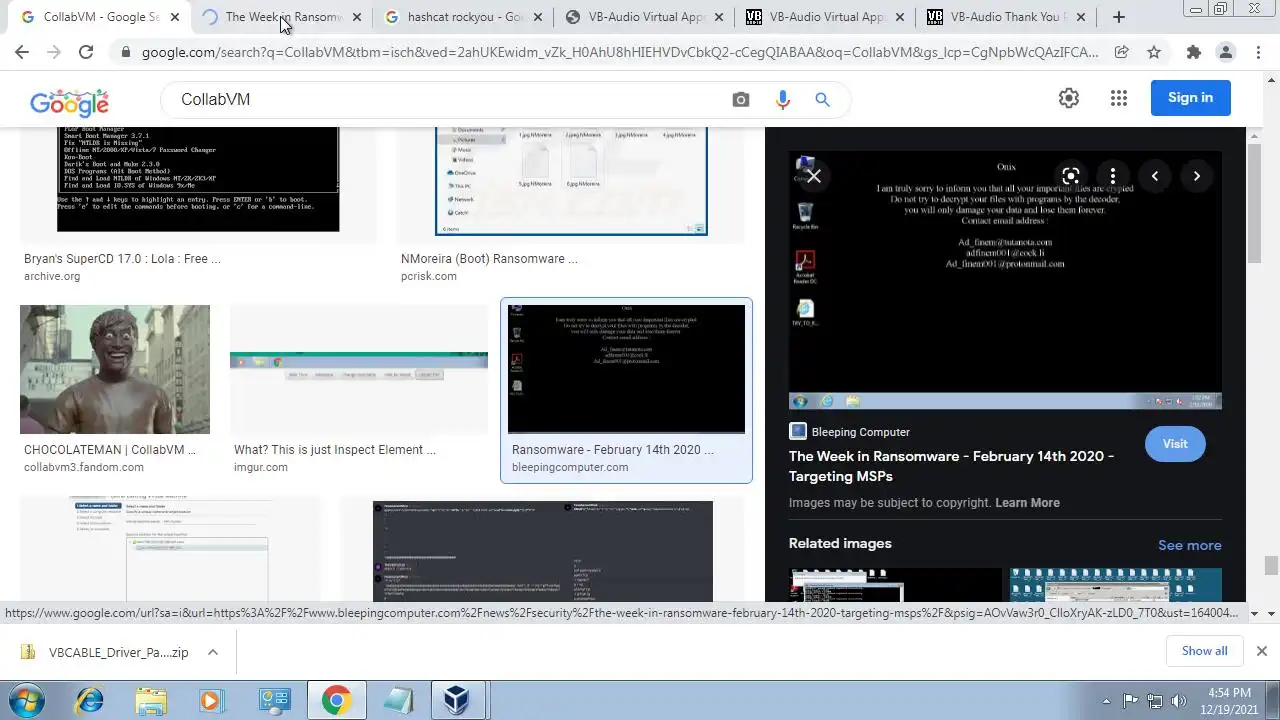Click the address bar URL
Viewport: 1280px width, 720px height.
tap(620, 52)
